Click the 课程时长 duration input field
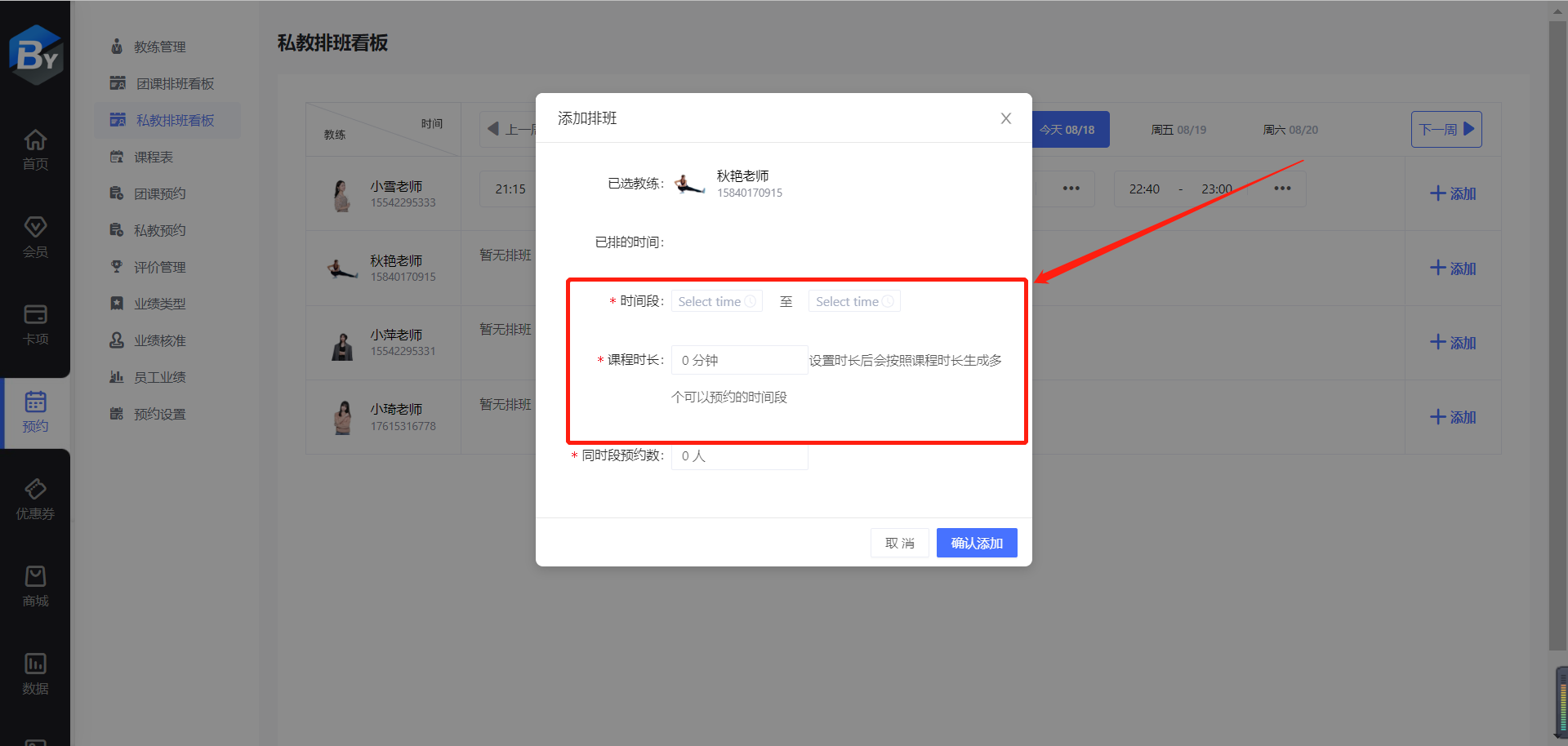Image resolution: width=1568 pixels, height=746 pixels. [737, 360]
